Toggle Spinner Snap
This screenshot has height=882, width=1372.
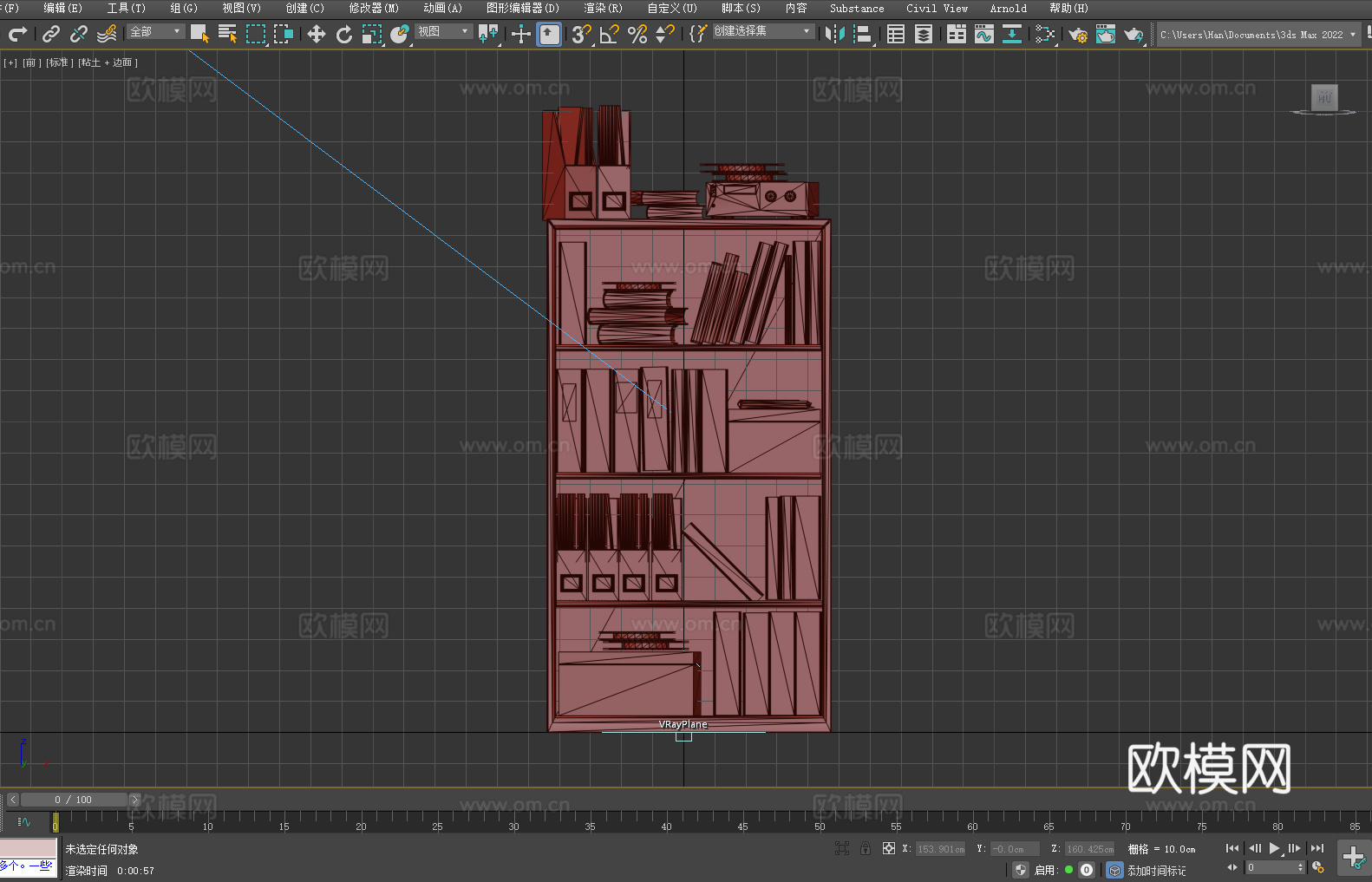click(665, 34)
